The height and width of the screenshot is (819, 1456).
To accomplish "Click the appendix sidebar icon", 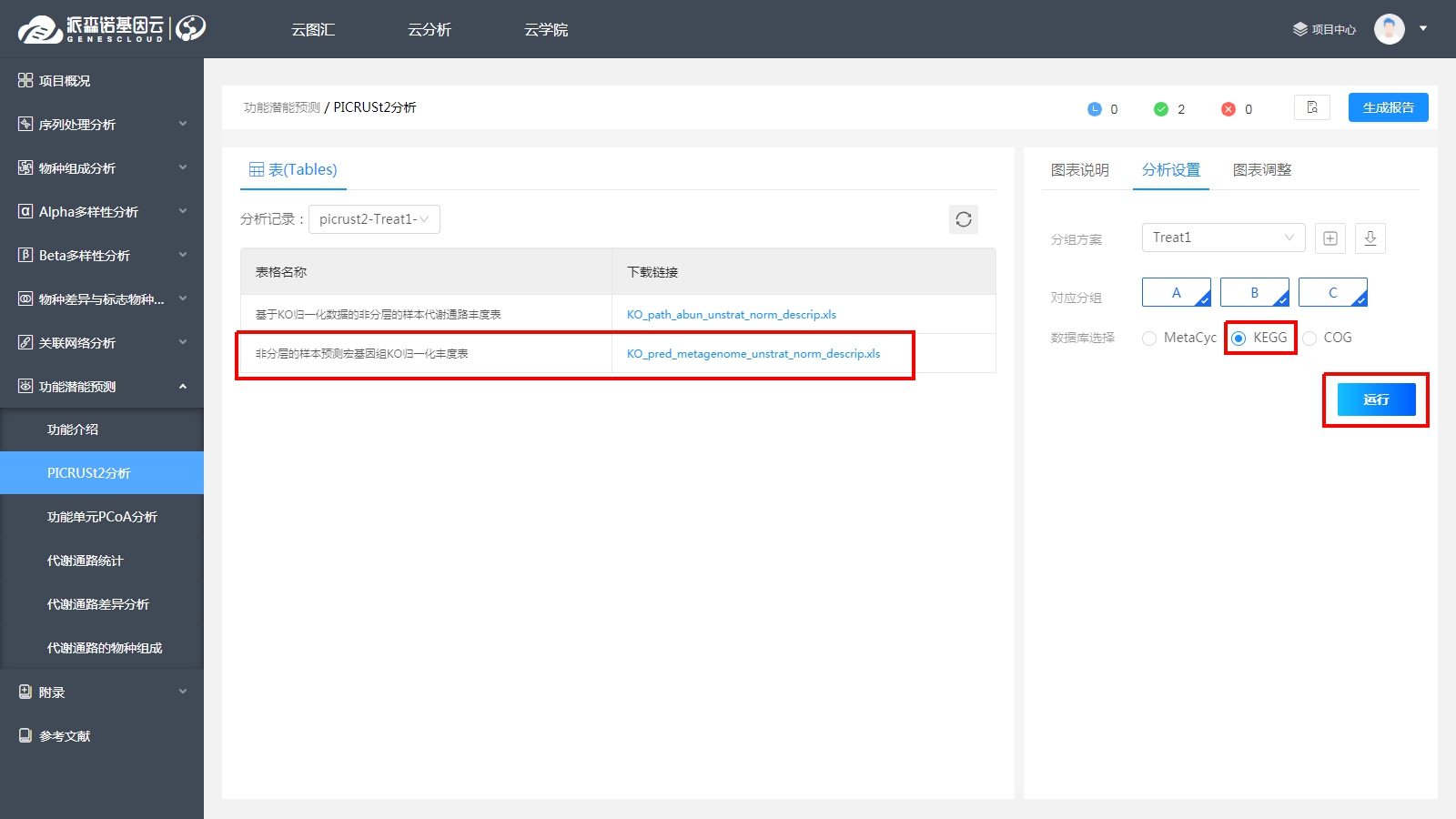I will coord(25,692).
